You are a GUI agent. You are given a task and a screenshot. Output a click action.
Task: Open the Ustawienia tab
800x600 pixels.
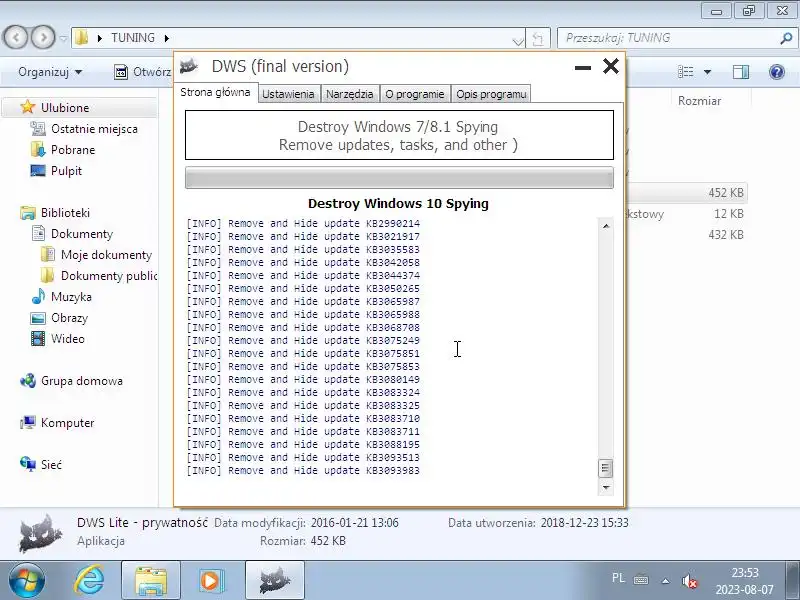pos(288,94)
